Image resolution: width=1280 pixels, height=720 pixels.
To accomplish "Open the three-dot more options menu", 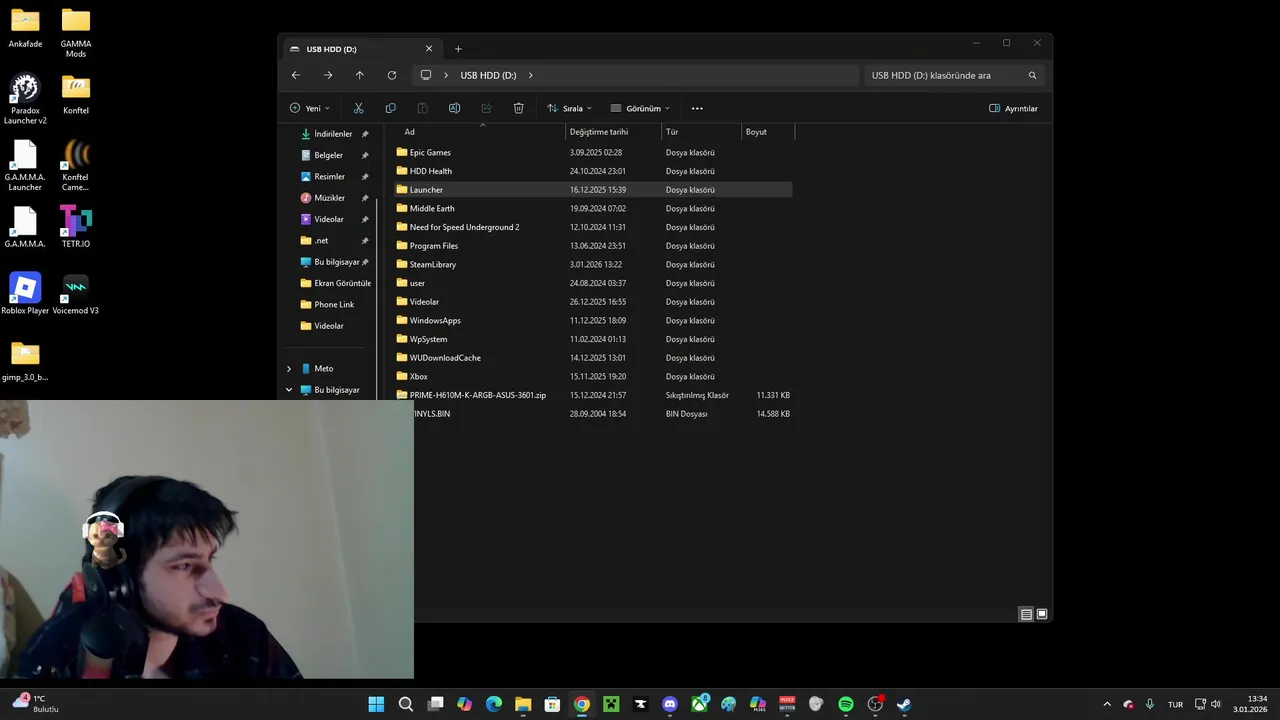I will (x=697, y=108).
